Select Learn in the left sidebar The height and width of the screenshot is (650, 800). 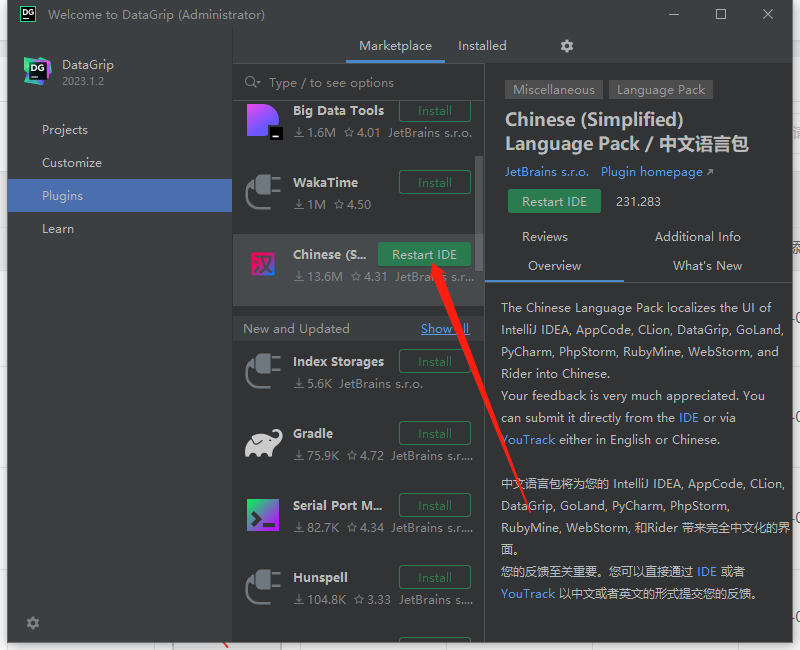(58, 228)
